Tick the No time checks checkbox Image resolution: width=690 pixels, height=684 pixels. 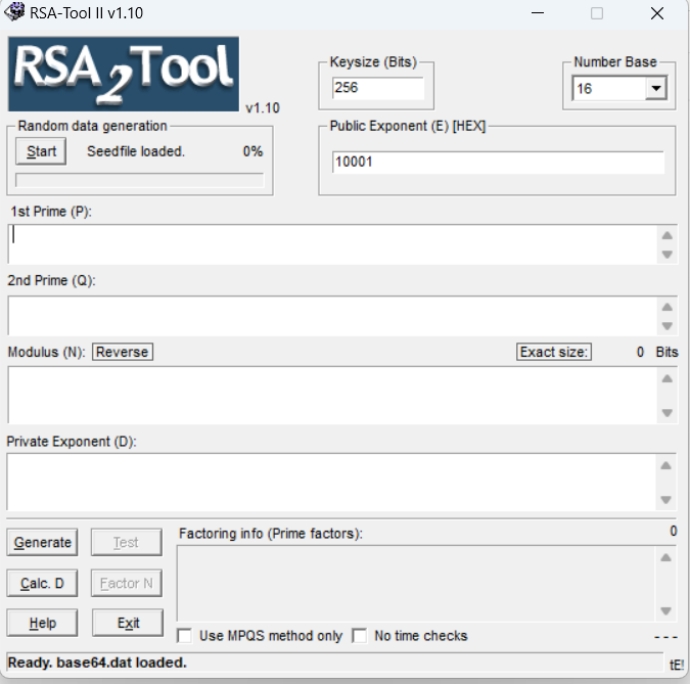point(360,636)
